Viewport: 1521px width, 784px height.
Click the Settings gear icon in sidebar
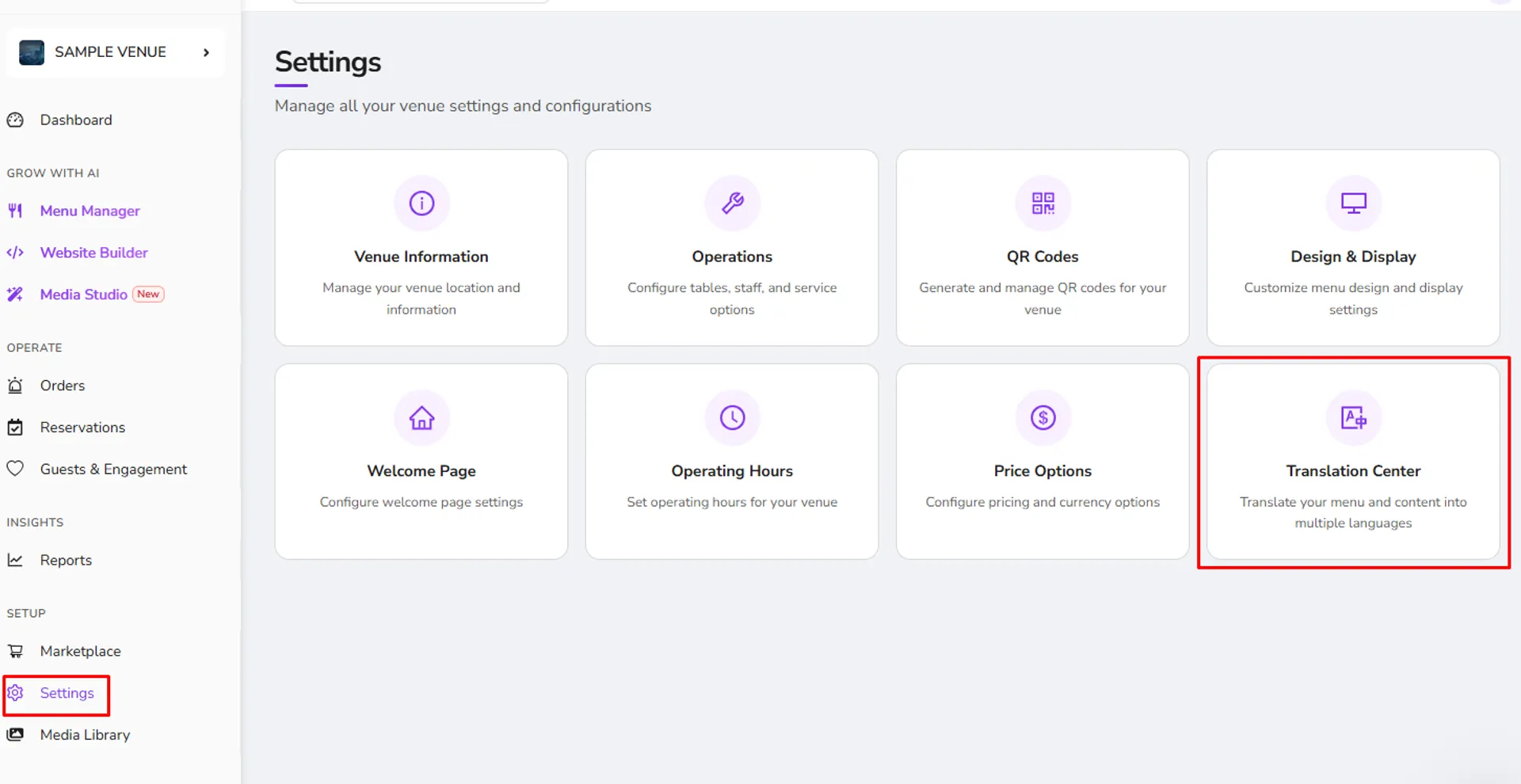(x=15, y=693)
